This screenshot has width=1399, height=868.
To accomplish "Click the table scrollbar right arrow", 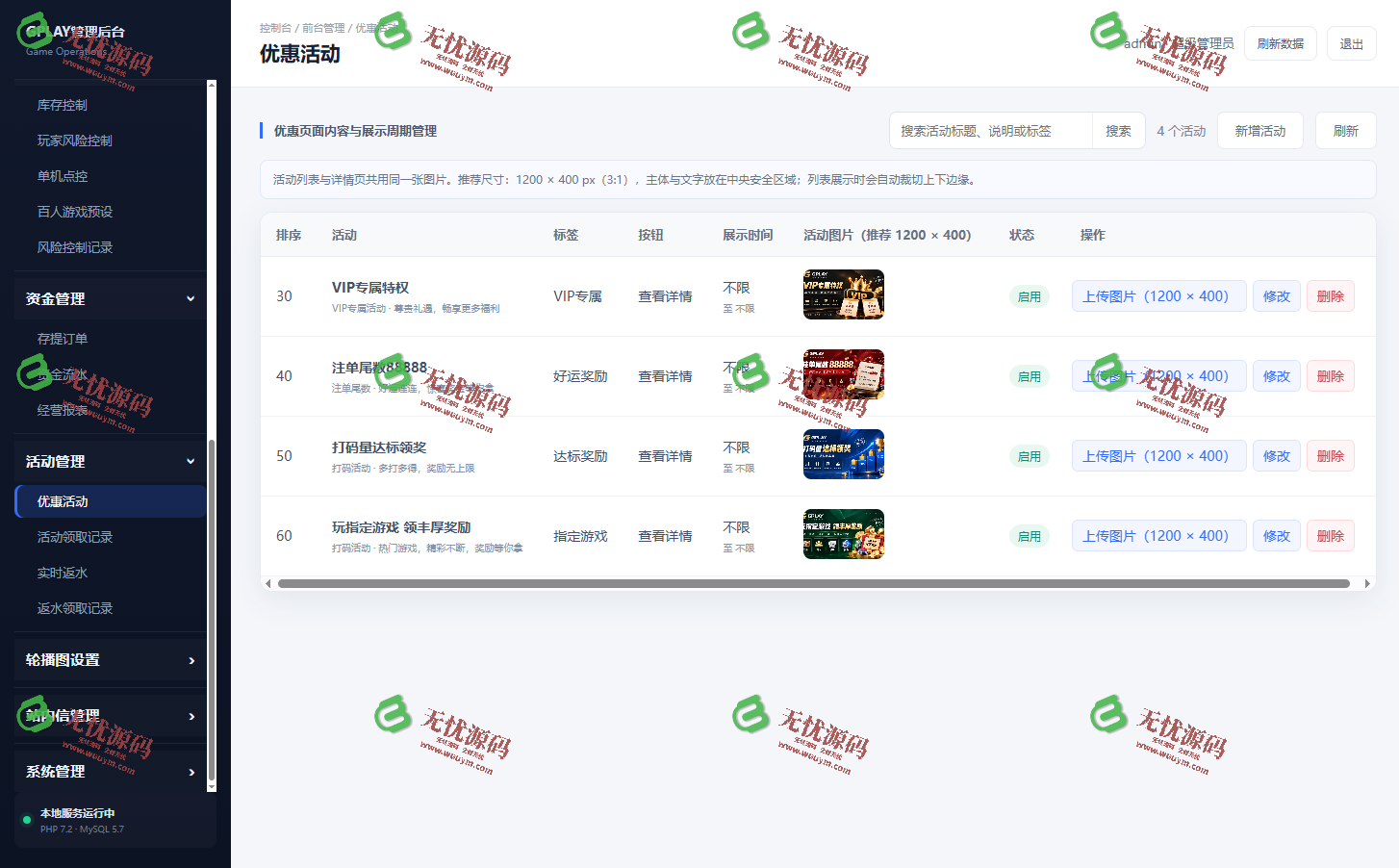I will tap(1367, 583).
